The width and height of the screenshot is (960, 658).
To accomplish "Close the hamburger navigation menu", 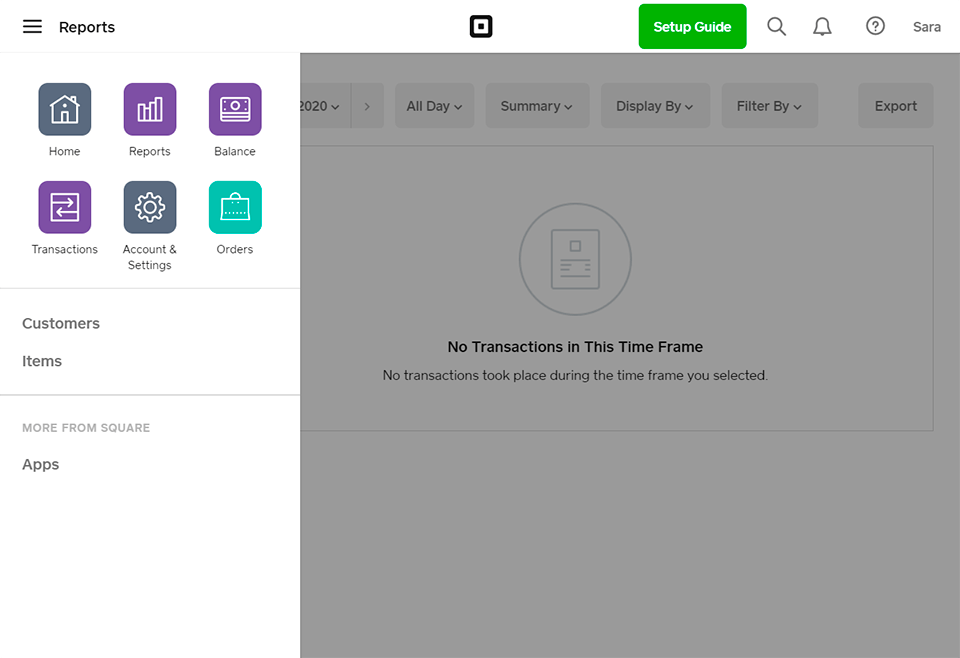I will pyautogui.click(x=32, y=26).
